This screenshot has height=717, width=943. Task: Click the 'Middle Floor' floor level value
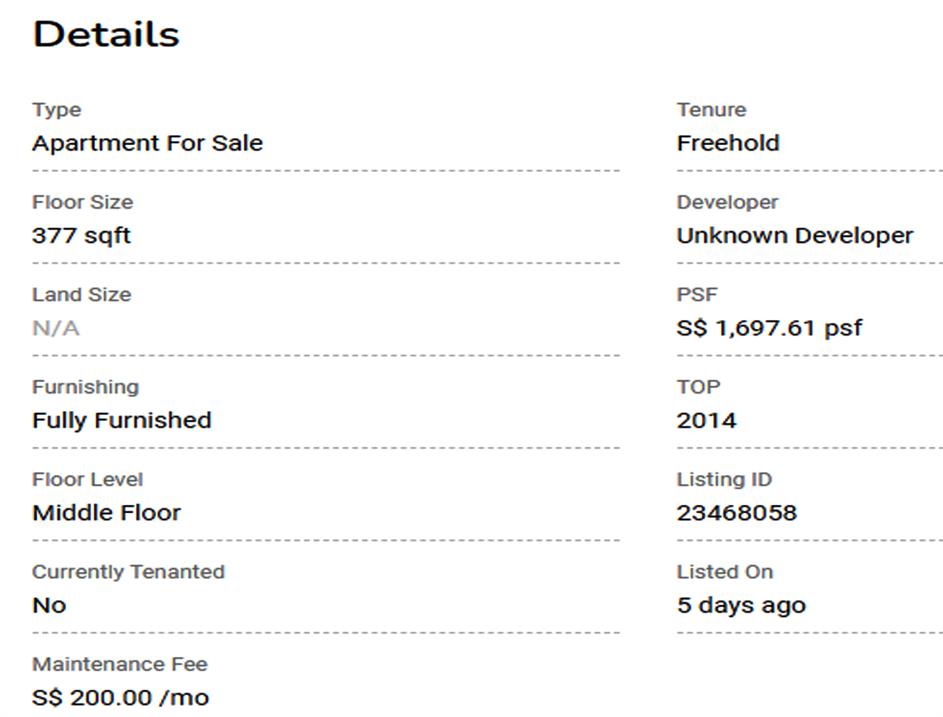point(106,513)
